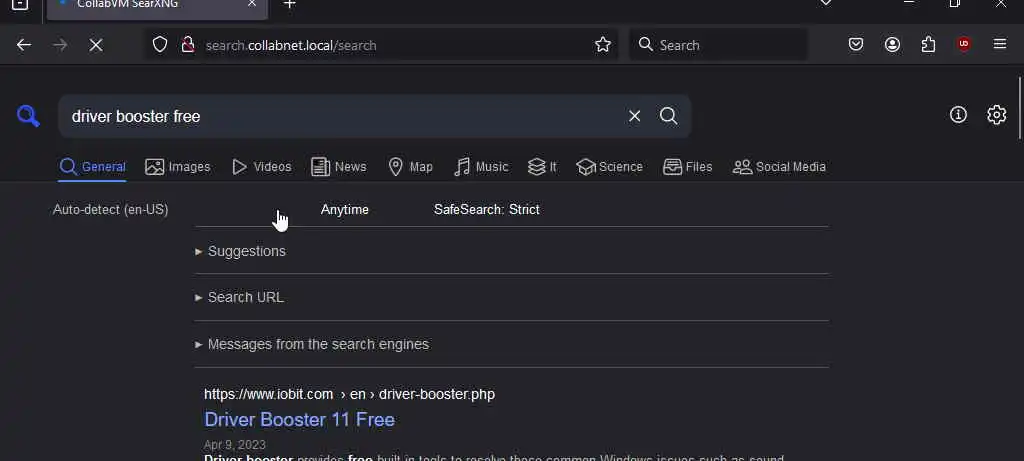Open the Anytime time range dropdown
1024x461 pixels.
pyautogui.click(x=344, y=210)
